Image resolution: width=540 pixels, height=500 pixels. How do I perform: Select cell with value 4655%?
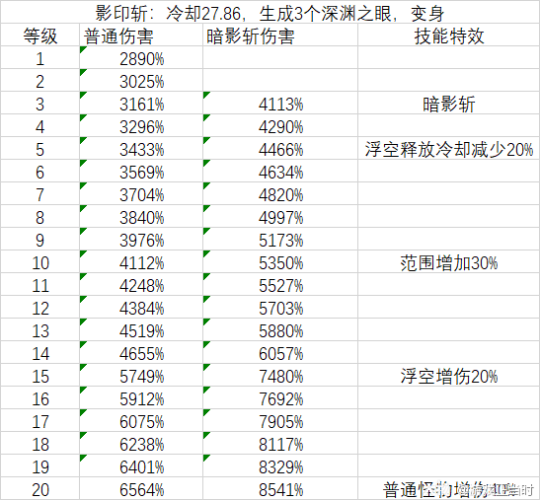tap(141, 353)
